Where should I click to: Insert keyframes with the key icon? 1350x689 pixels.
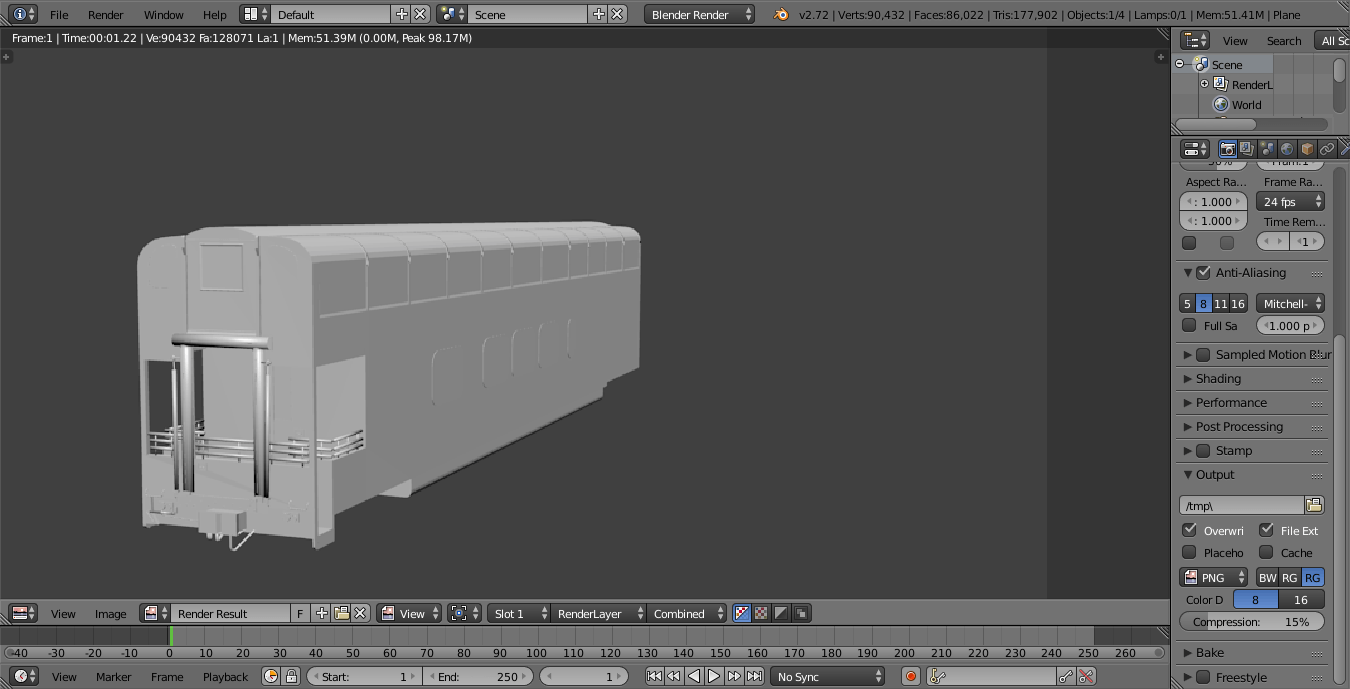click(1067, 676)
